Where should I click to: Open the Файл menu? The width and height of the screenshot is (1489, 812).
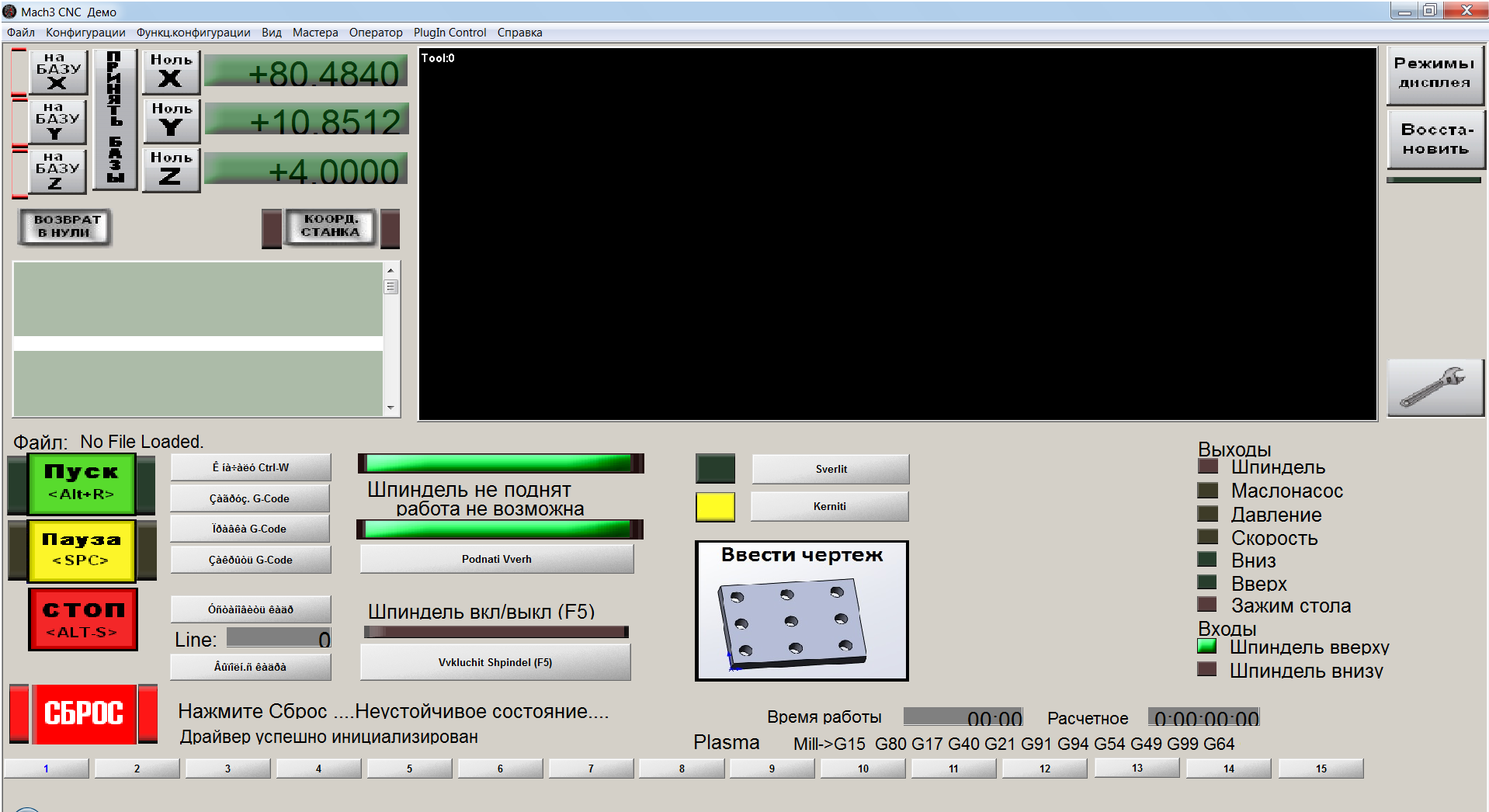(x=21, y=33)
